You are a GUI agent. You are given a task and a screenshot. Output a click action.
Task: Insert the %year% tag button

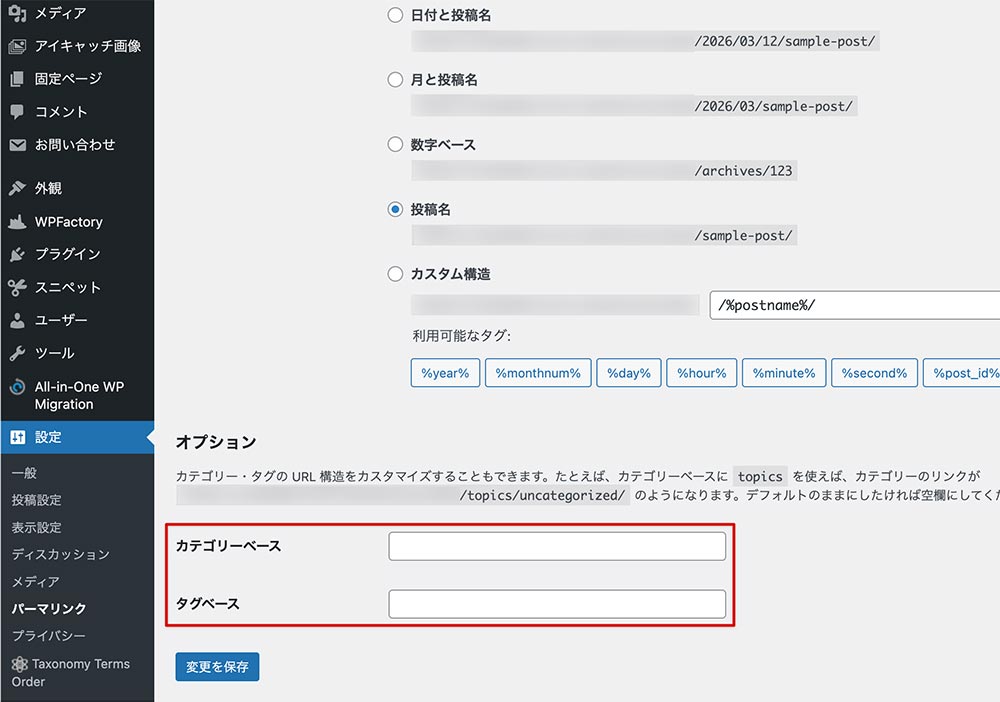tap(445, 373)
